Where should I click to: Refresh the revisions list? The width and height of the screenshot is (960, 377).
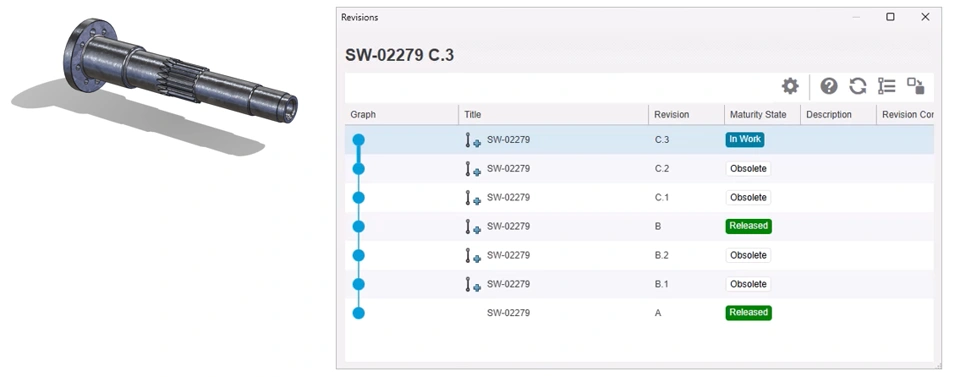point(858,86)
